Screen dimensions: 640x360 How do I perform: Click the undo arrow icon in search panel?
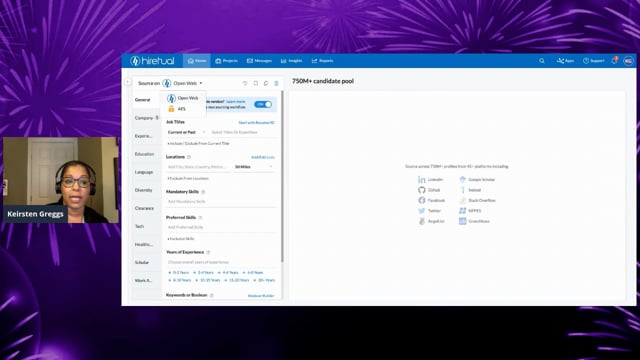[x=245, y=83]
